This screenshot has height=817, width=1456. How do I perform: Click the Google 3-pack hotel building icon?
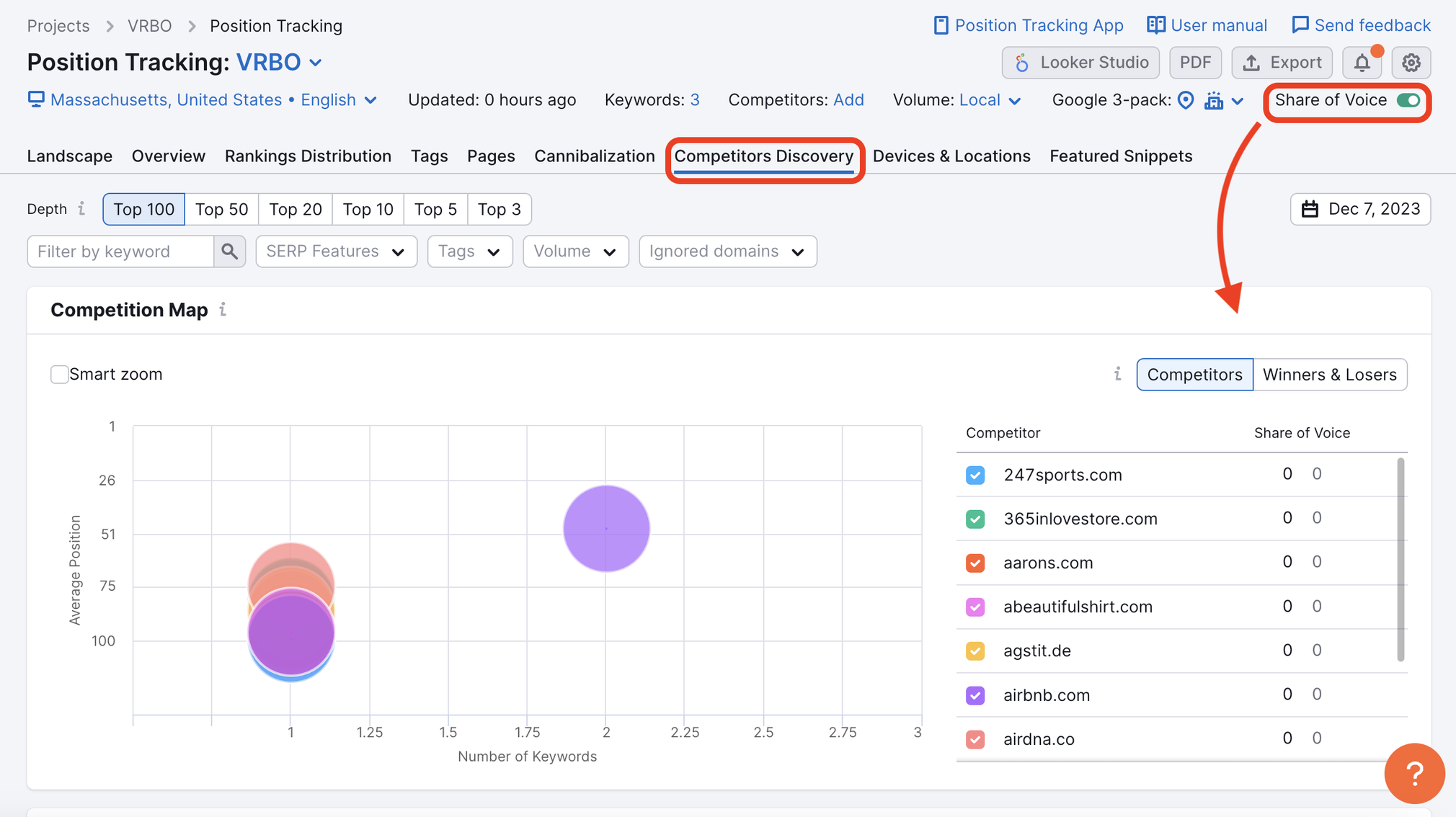1214,100
